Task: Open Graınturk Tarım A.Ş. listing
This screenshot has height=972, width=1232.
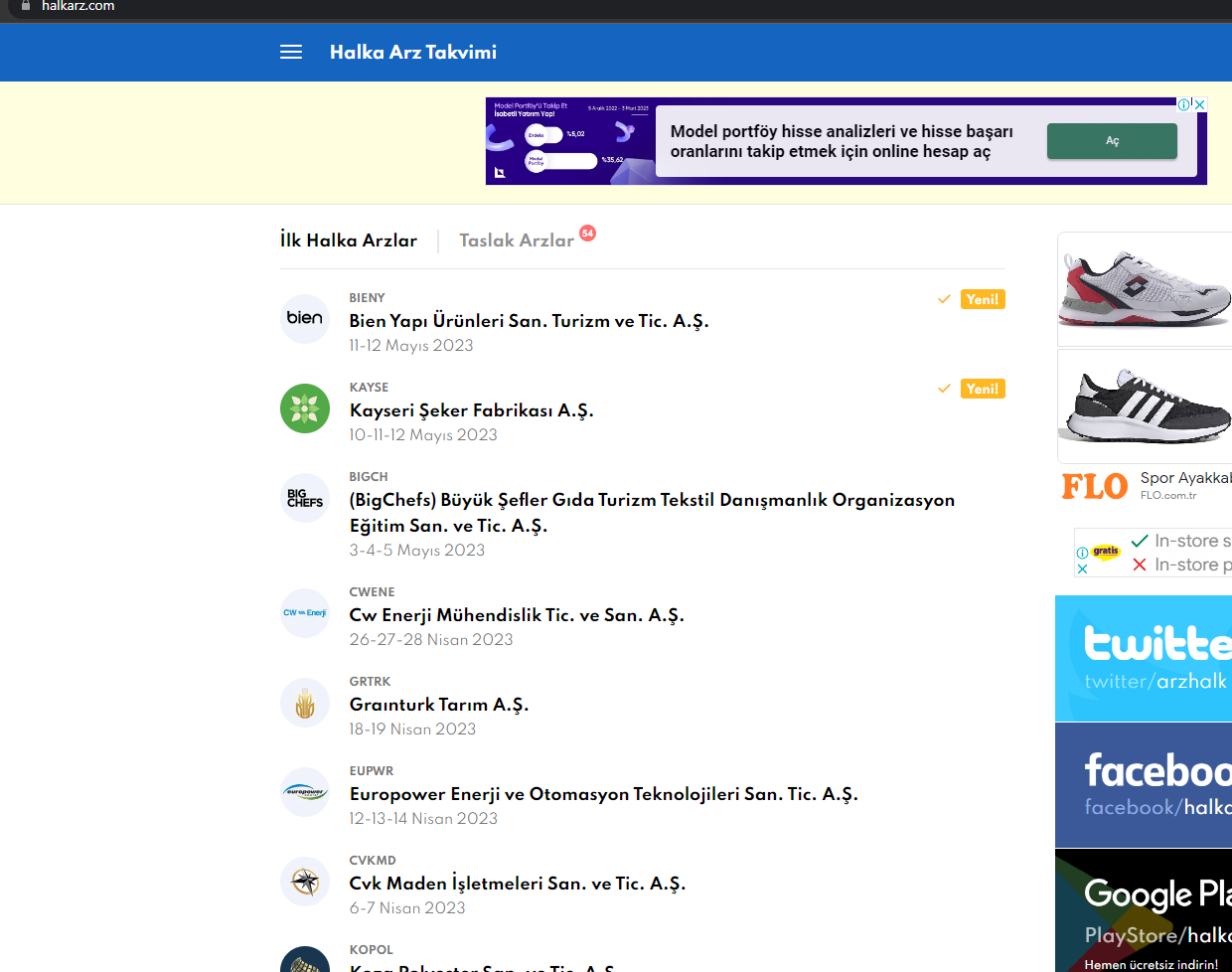Action: (439, 705)
